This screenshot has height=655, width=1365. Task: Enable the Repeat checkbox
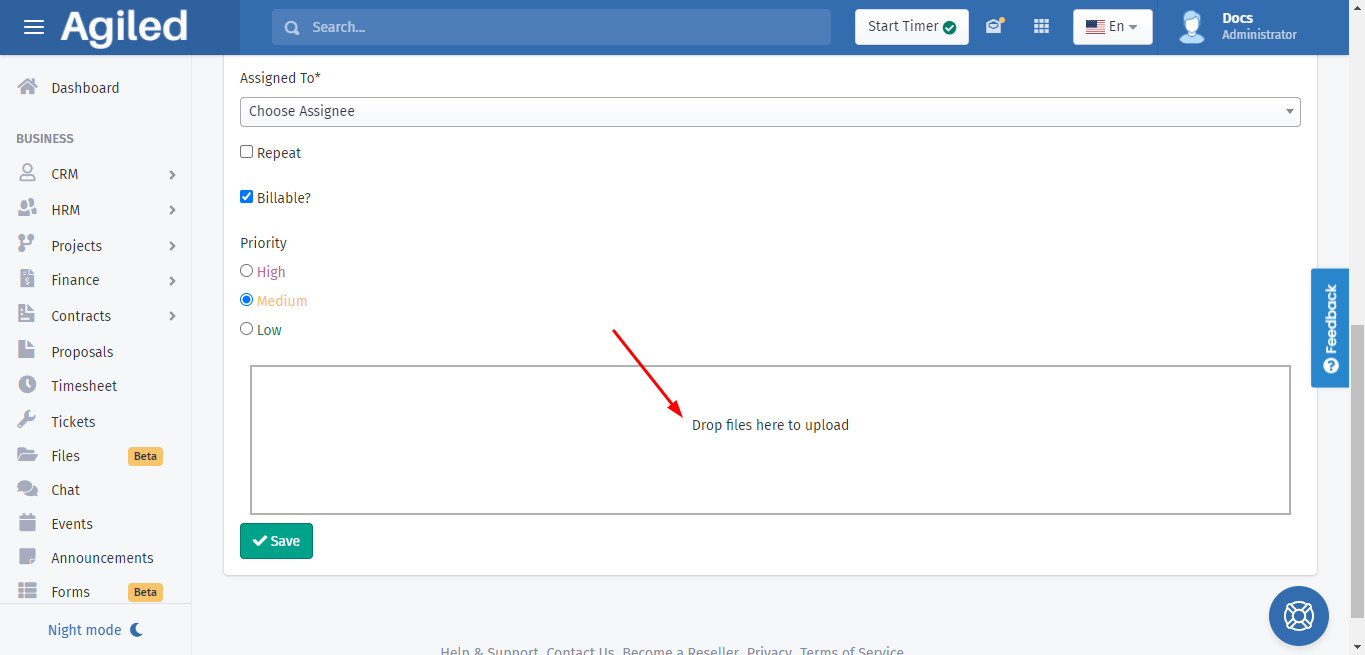(x=247, y=152)
